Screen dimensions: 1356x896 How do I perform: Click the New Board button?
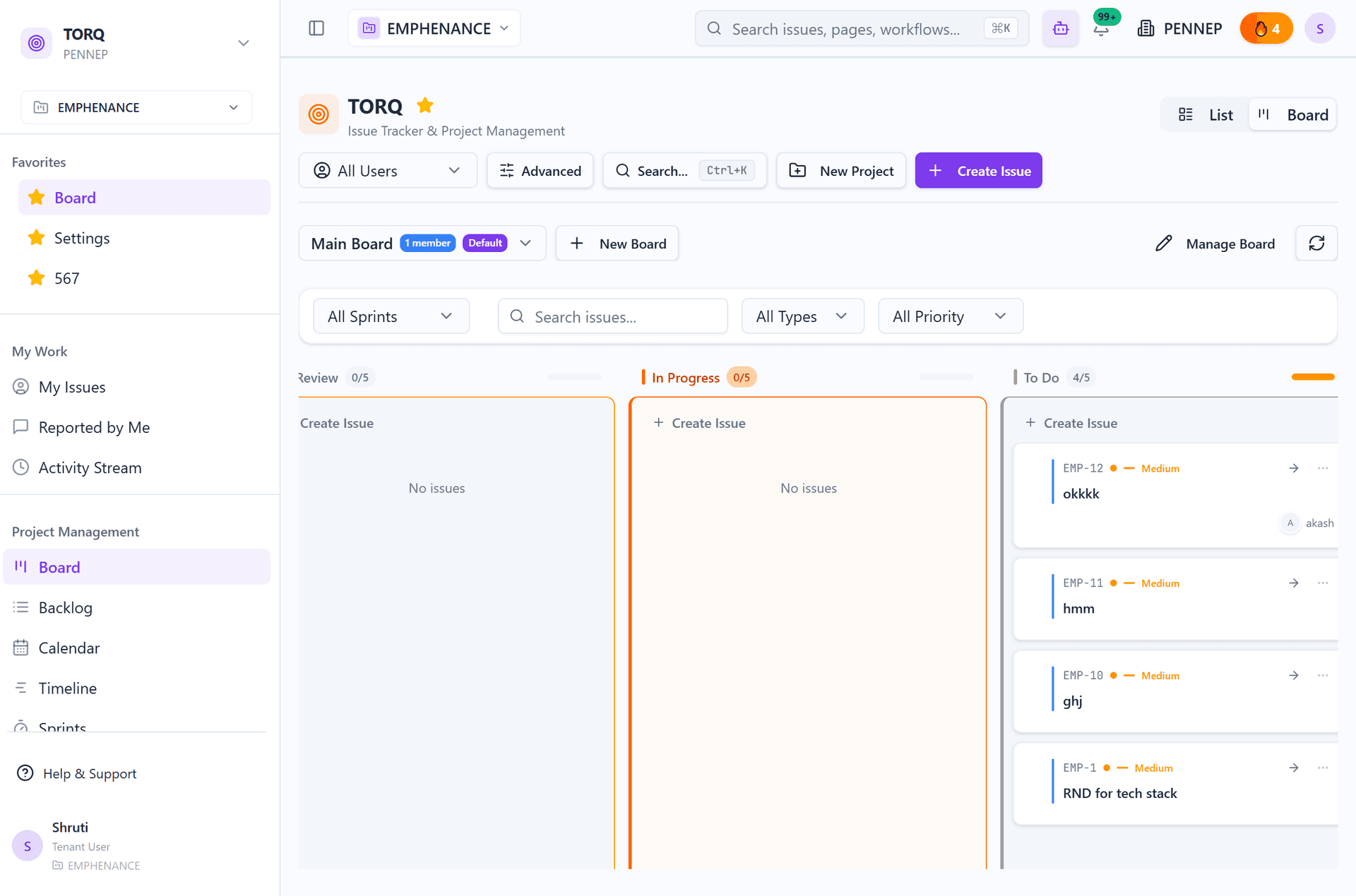[x=617, y=244]
